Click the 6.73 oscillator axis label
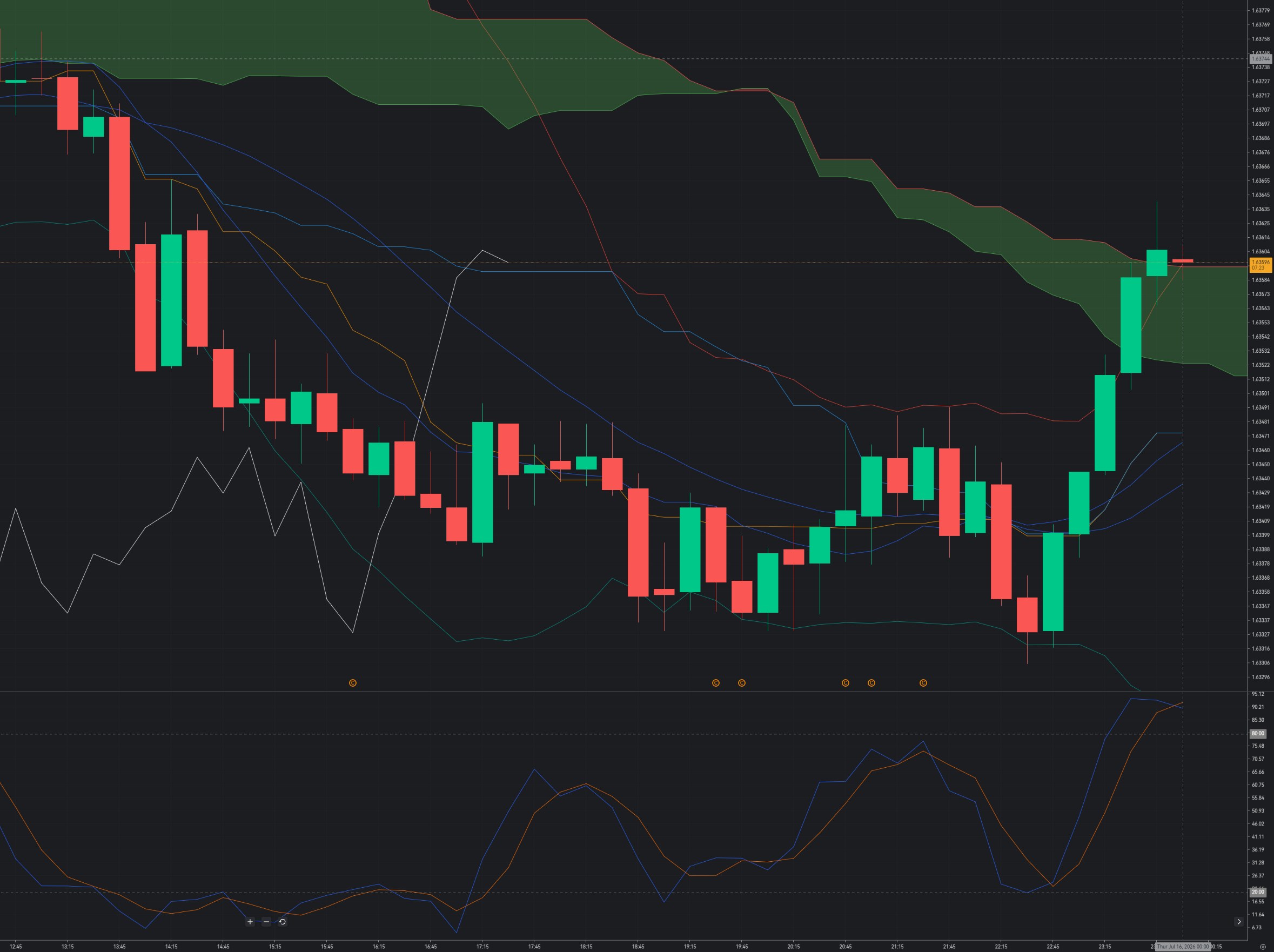This screenshot has height=952, width=1274. [1257, 928]
